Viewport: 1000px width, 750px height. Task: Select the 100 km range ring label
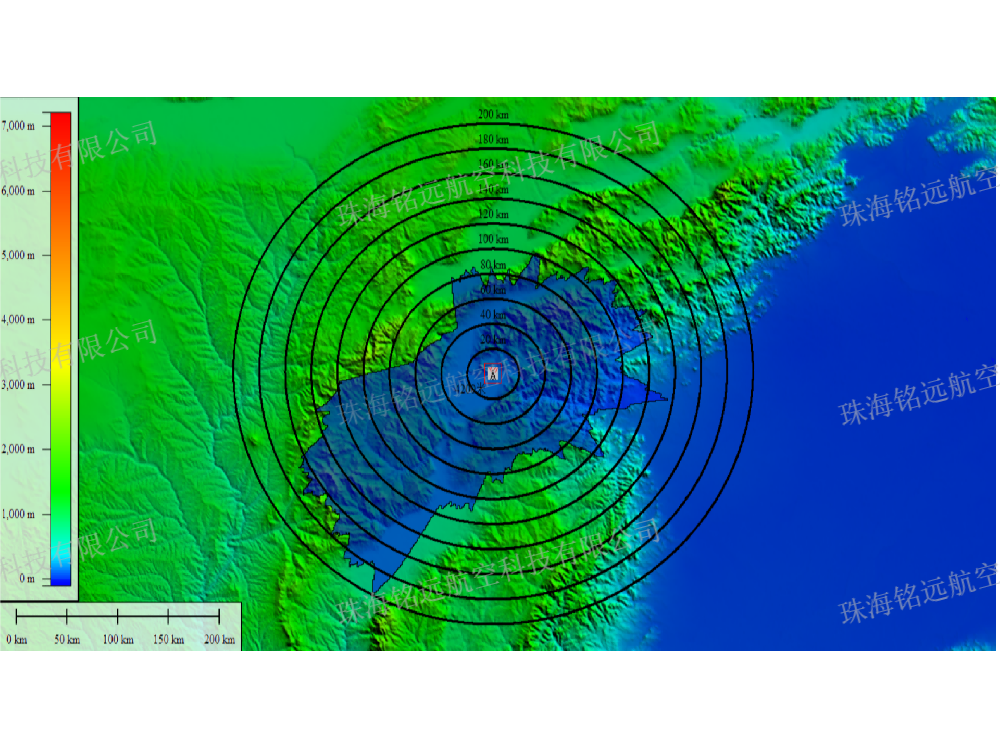(493, 239)
